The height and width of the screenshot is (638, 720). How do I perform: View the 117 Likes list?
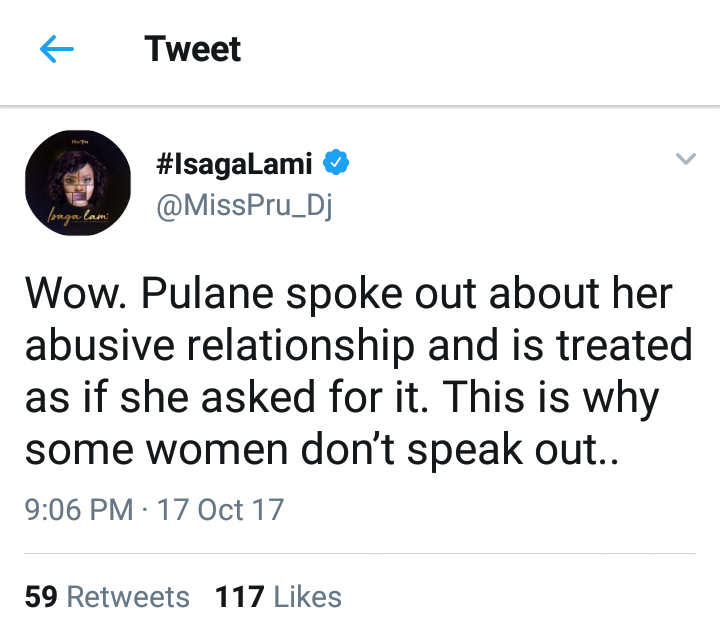[x=278, y=597]
